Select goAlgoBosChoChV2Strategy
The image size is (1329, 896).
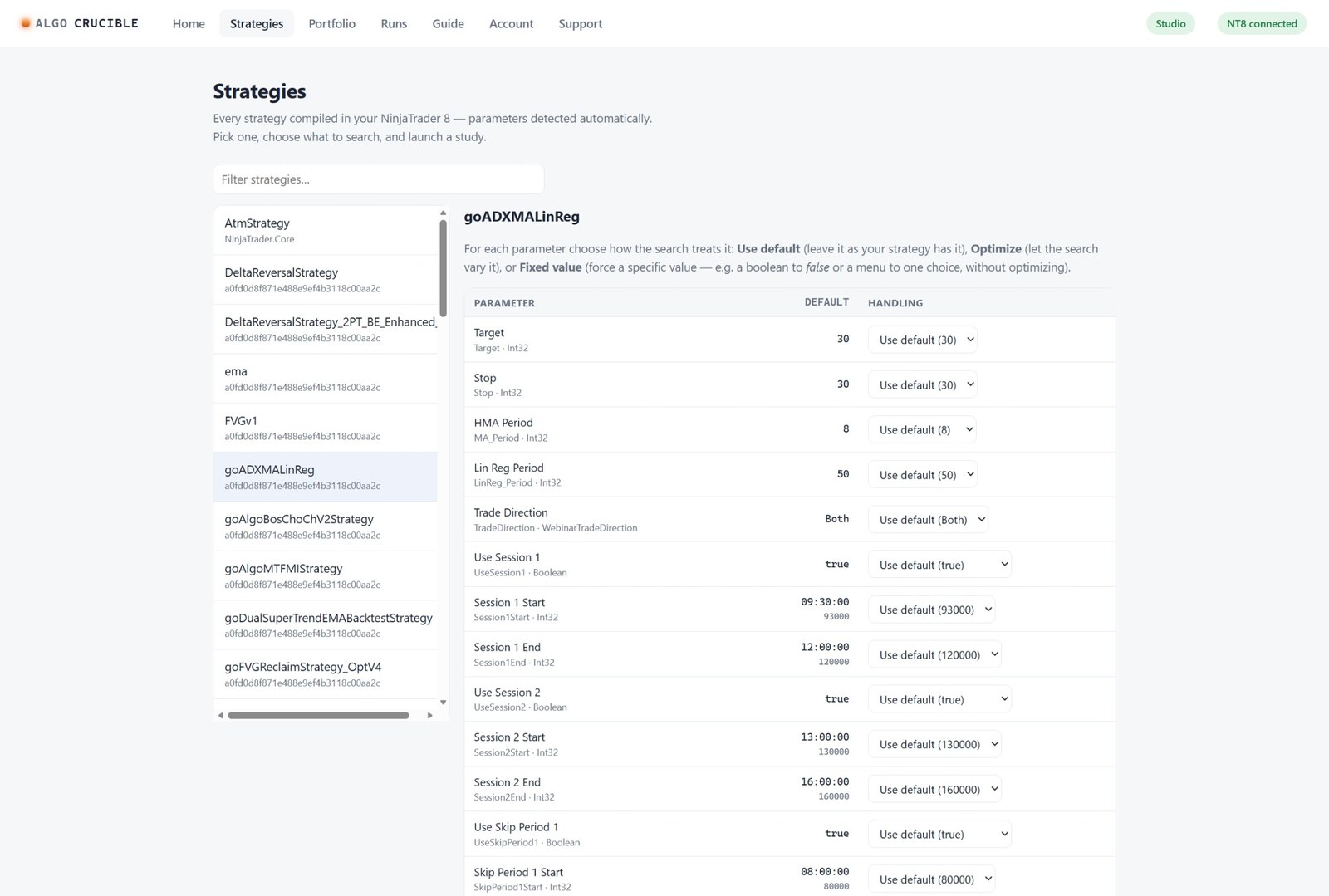(x=326, y=526)
